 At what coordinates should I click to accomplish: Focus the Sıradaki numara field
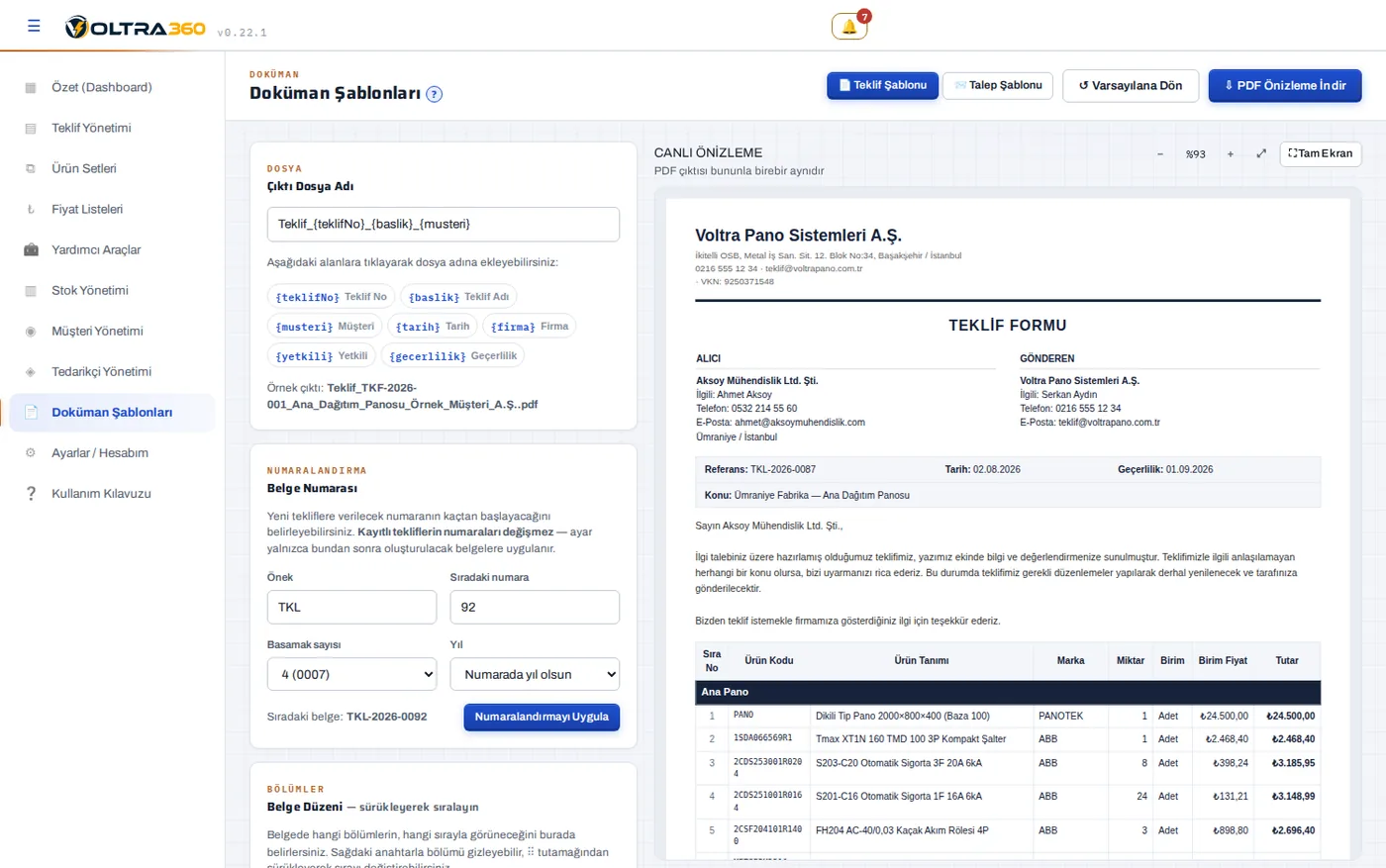535,608
